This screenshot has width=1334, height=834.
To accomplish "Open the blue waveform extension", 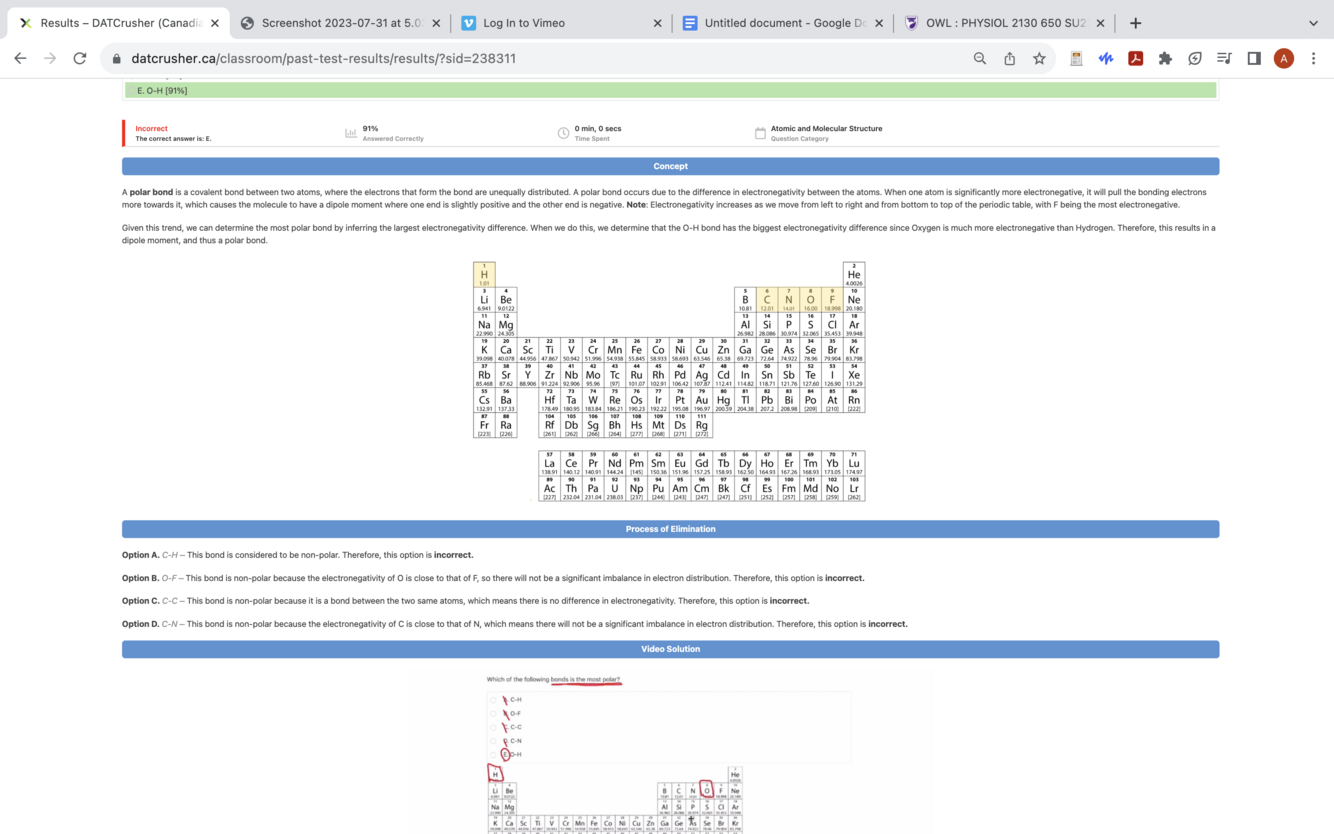I will [1106, 58].
